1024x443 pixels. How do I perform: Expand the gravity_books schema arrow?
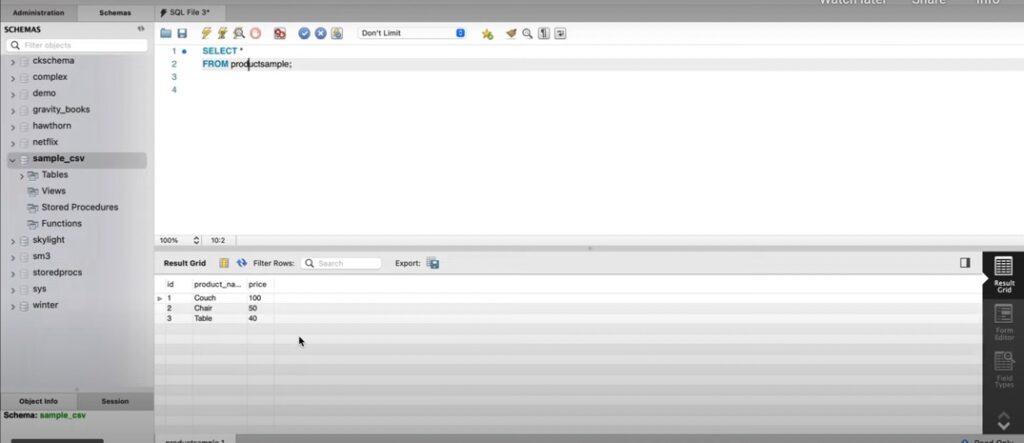[12, 110]
